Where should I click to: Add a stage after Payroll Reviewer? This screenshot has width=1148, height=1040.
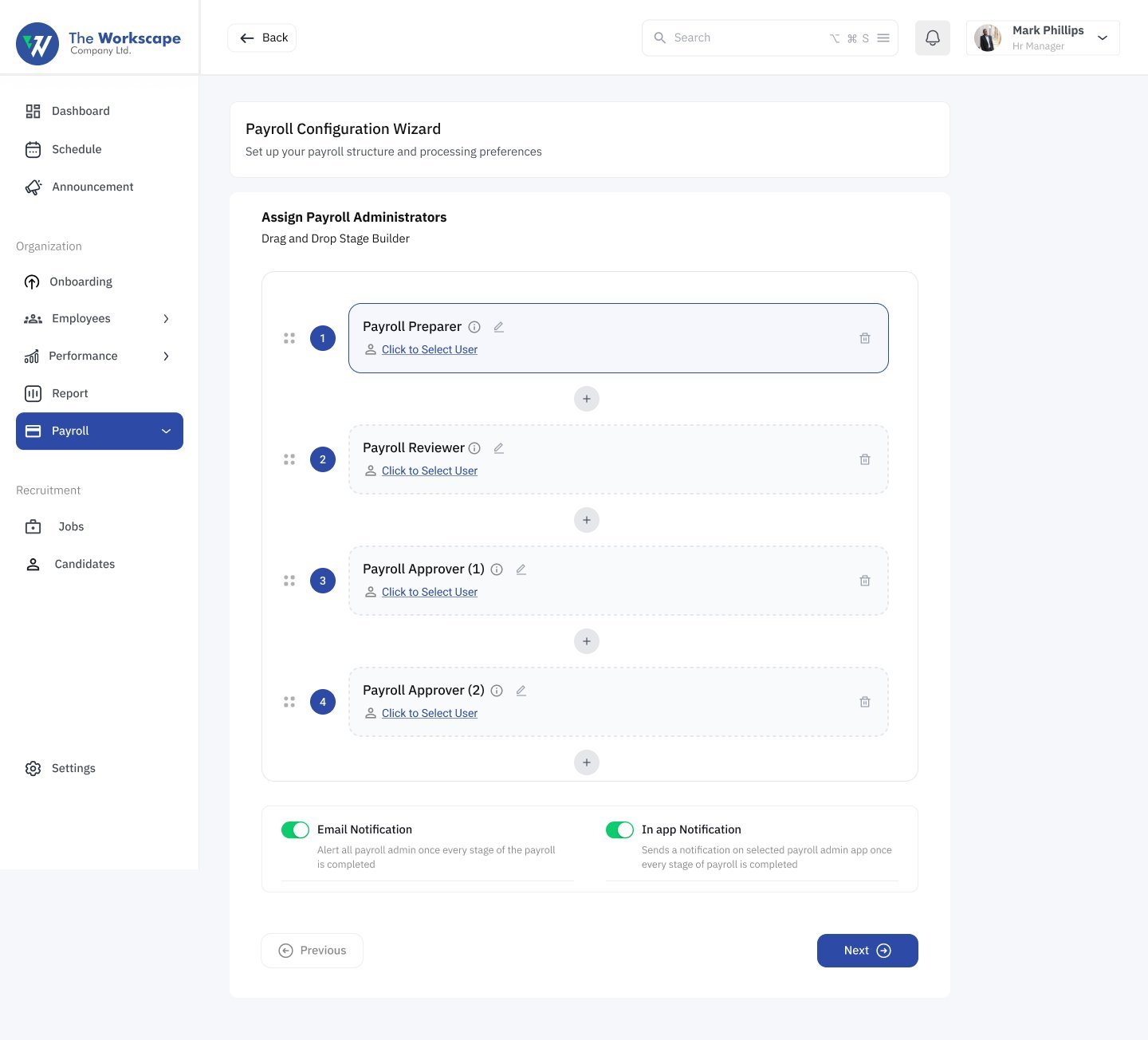[x=587, y=520]
